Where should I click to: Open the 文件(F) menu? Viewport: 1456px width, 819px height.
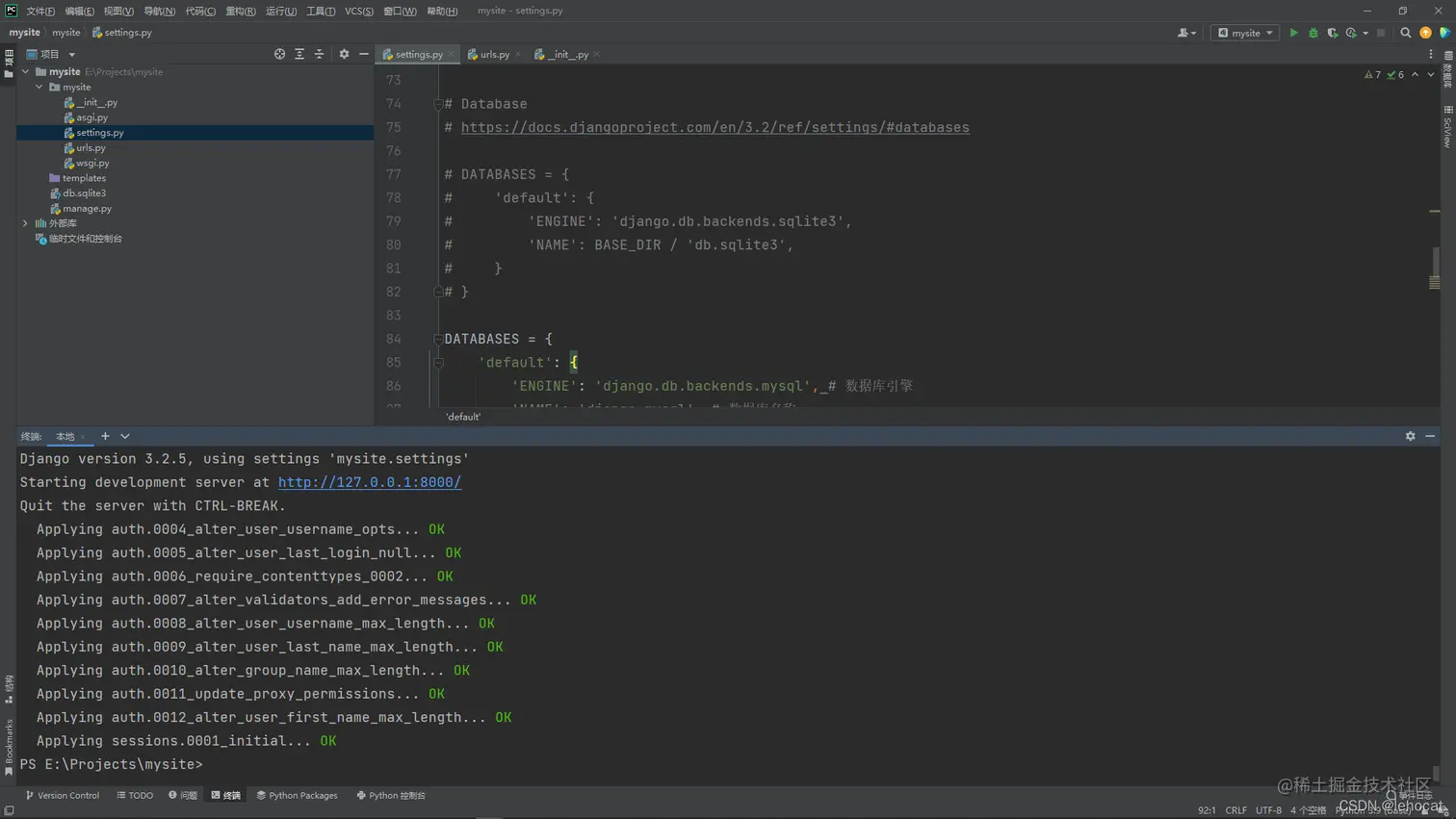pyautogui.click(x=40, y=11)
